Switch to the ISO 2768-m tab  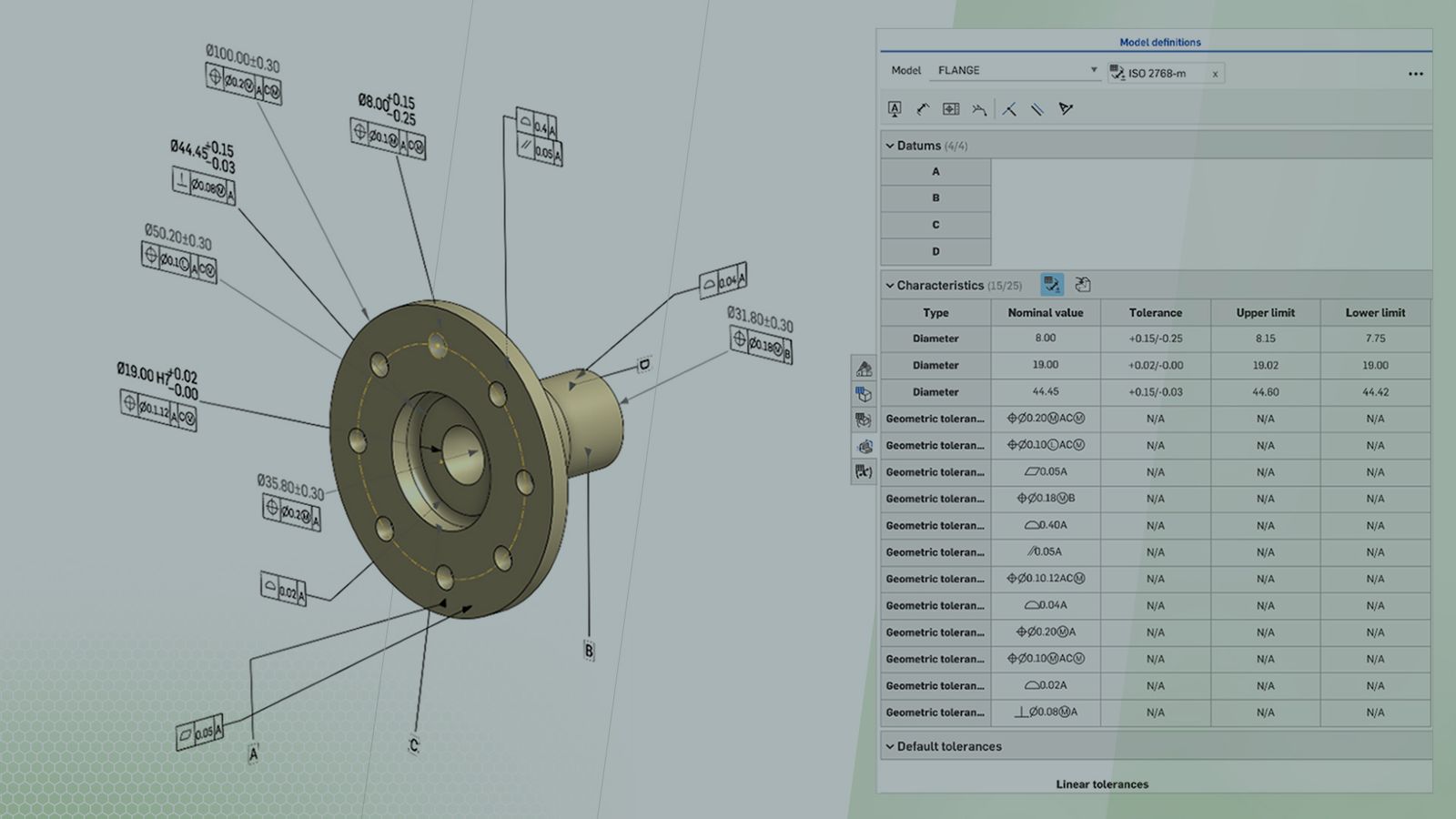(1156, 74)
